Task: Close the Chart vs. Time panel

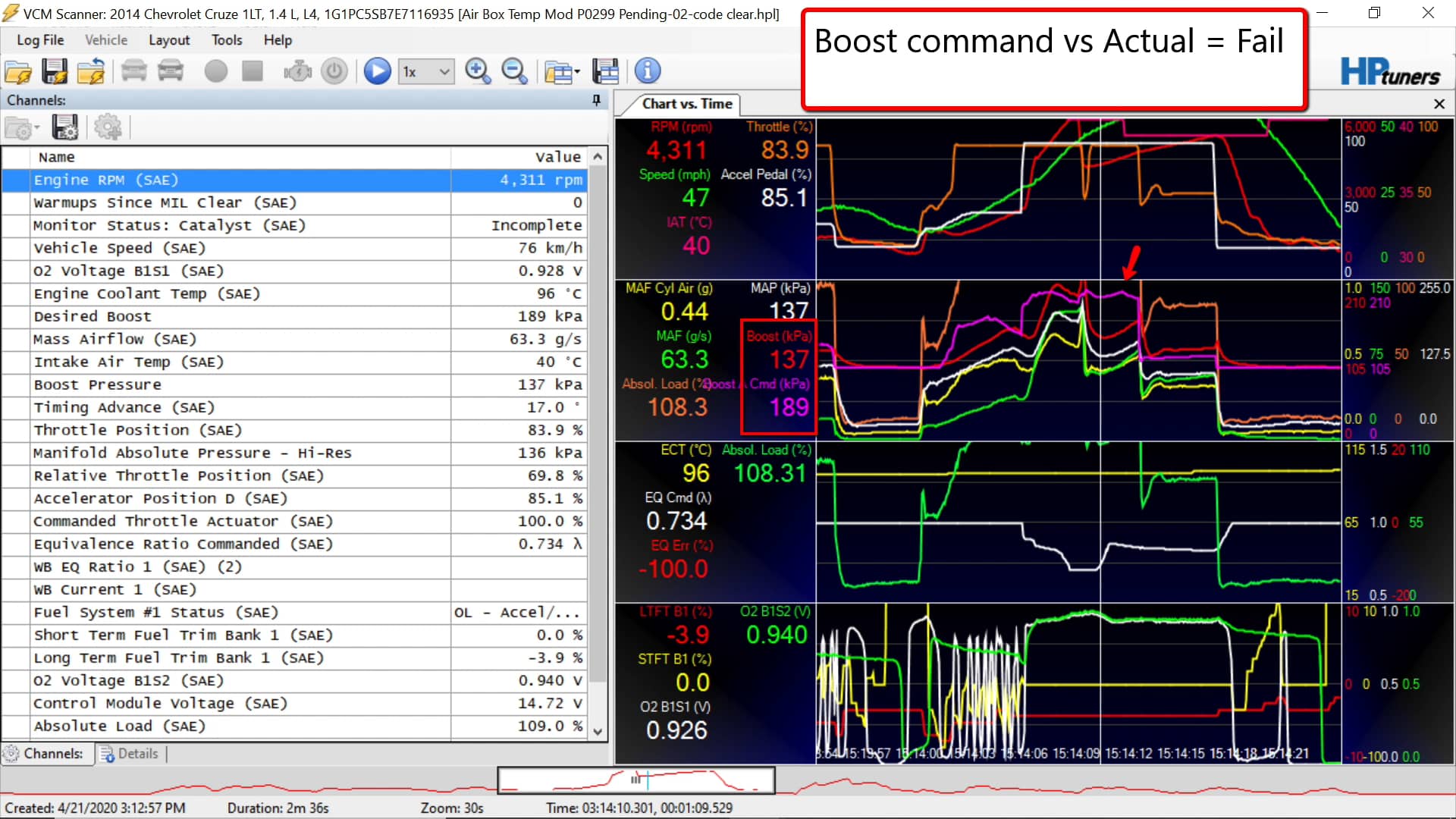Action: [1439, 104]
